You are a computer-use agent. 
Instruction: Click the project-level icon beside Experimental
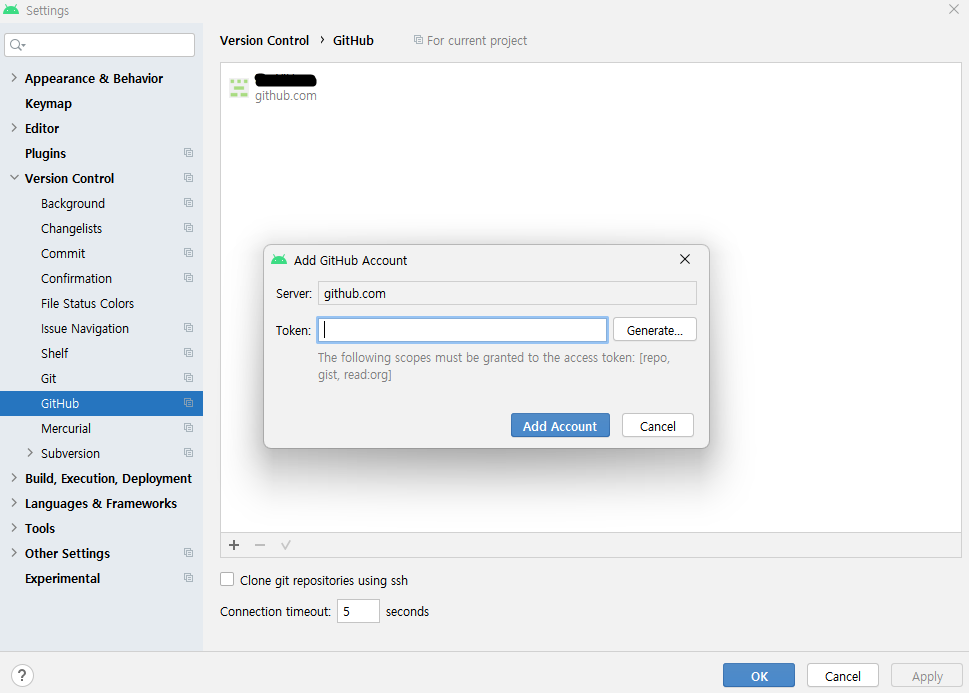point(188,577)
